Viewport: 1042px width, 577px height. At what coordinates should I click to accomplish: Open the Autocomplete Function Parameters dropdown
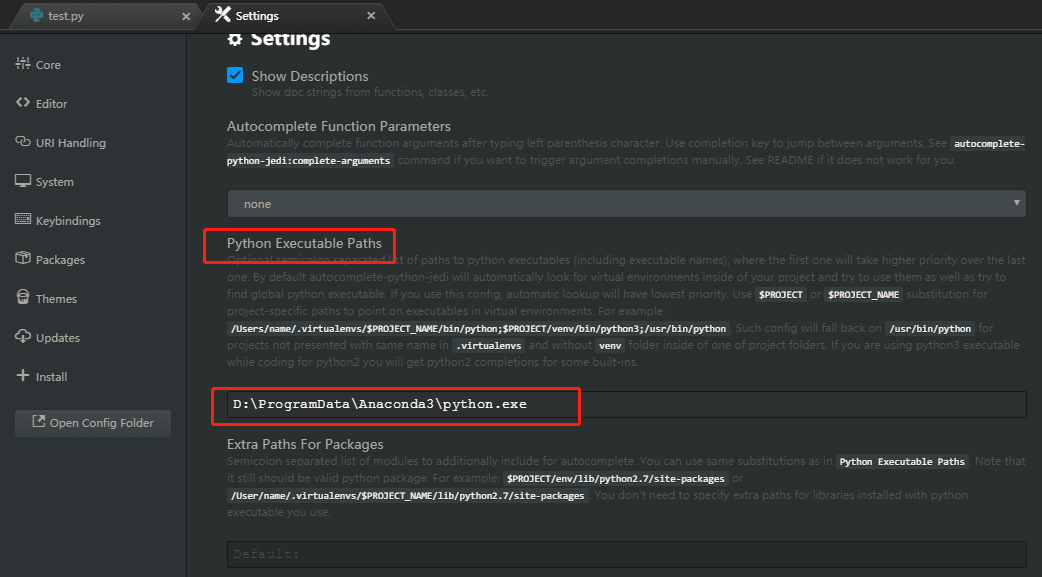[x=626, y=203]
